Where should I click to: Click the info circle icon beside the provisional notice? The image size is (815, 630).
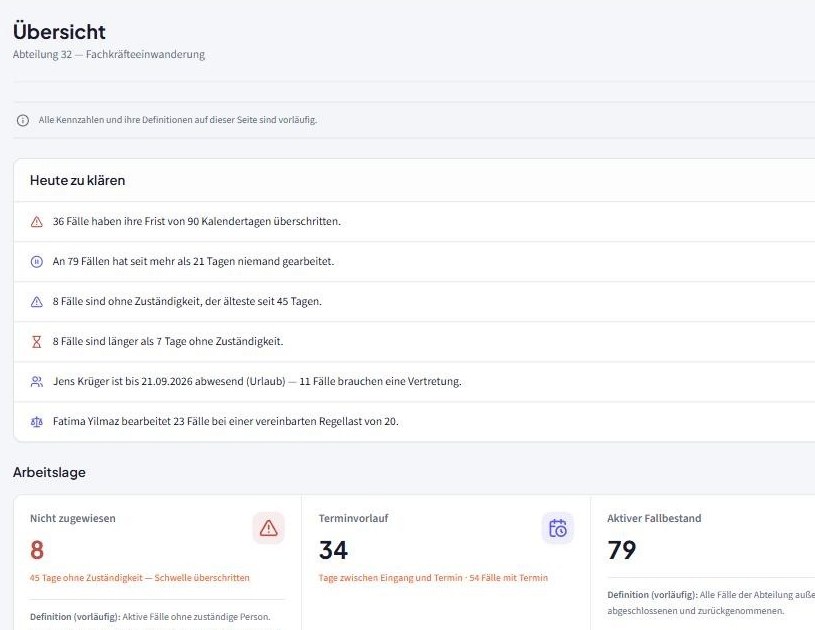pos(23,120)
